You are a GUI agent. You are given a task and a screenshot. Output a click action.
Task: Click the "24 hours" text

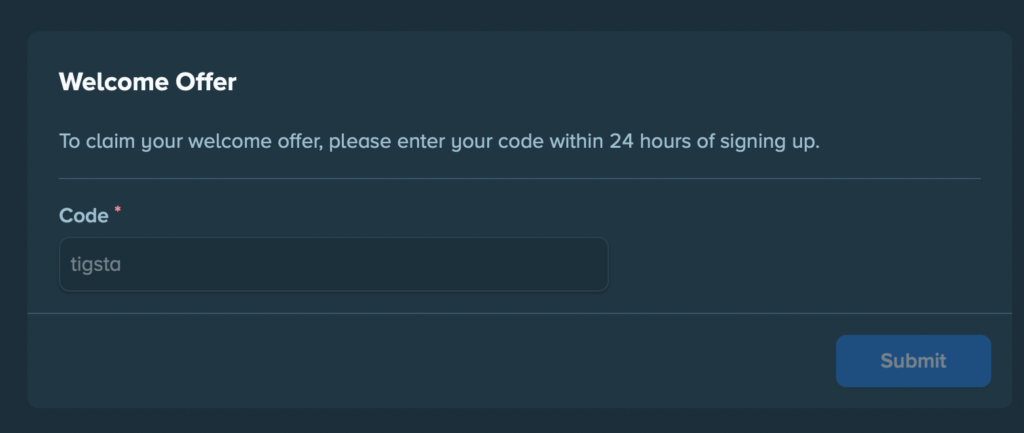click(650, 141)
